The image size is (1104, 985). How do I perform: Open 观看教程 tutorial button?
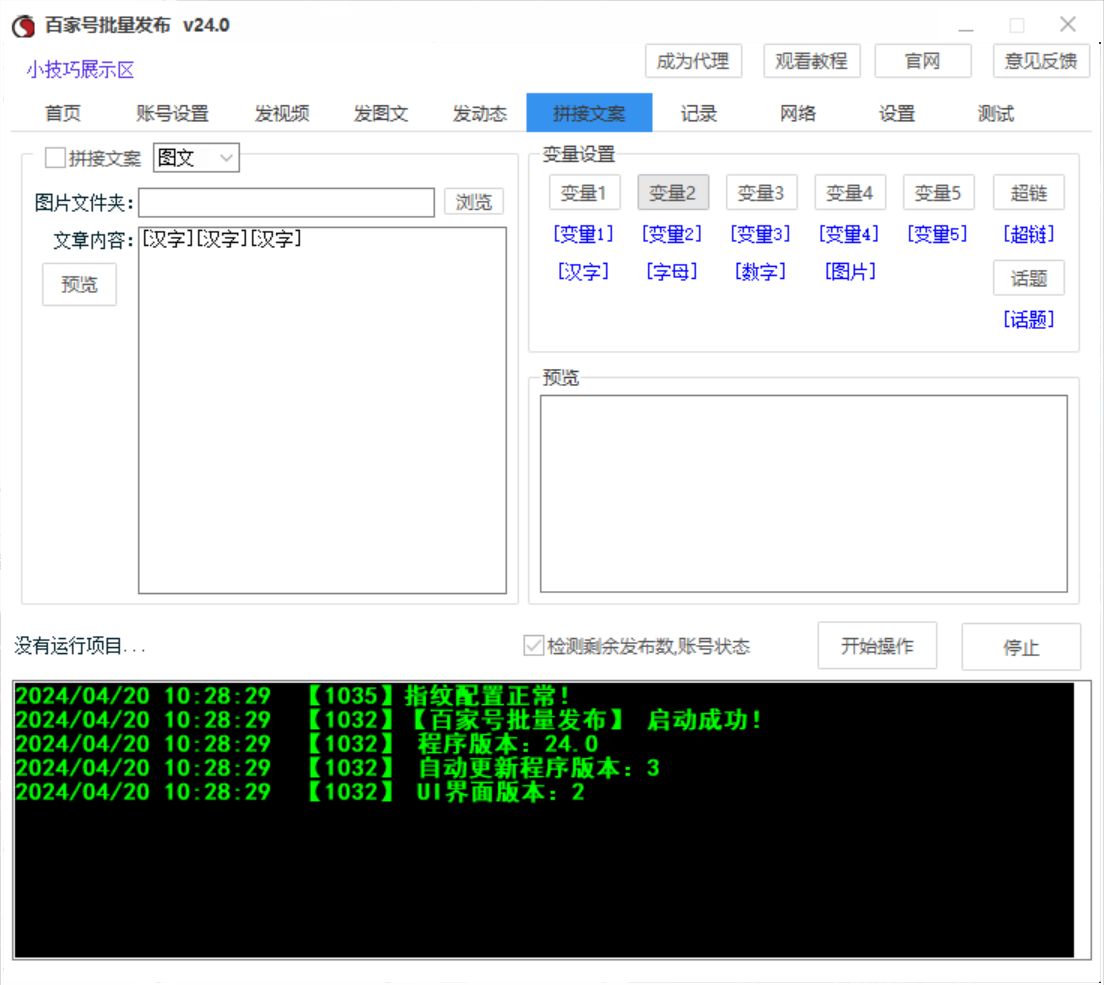click(x=811, y=61)
